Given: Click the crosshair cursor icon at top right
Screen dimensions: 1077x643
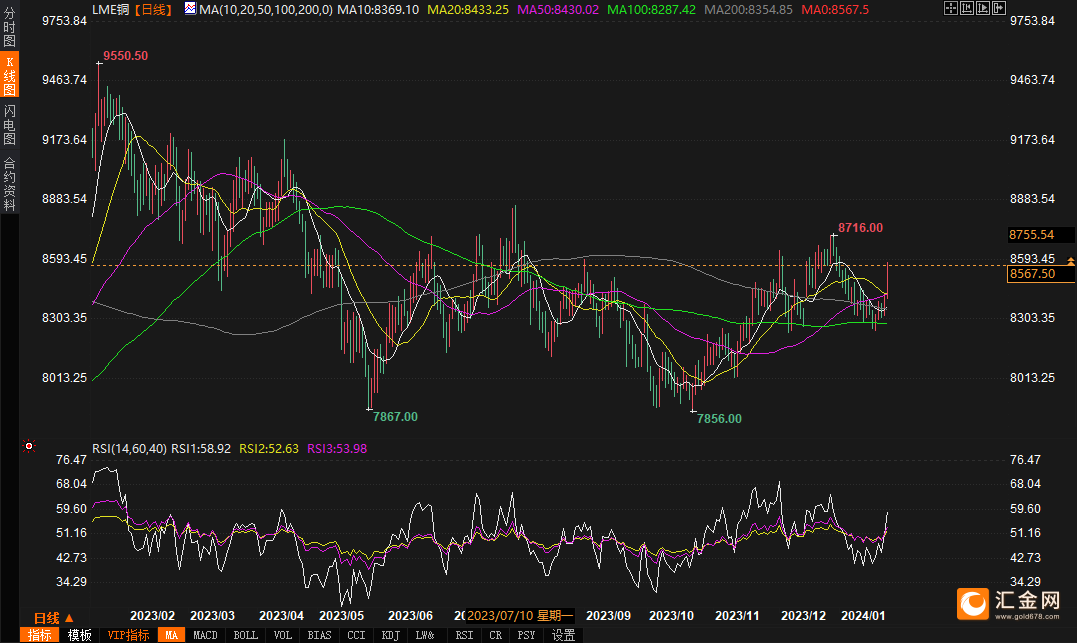Looking at the screenshot, I should tap(950, 8).
